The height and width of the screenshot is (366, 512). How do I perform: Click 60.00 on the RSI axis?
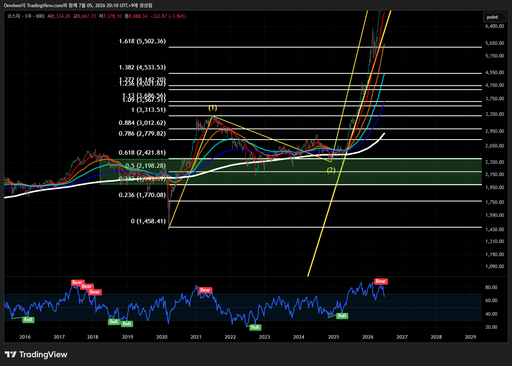pos(491,300)
